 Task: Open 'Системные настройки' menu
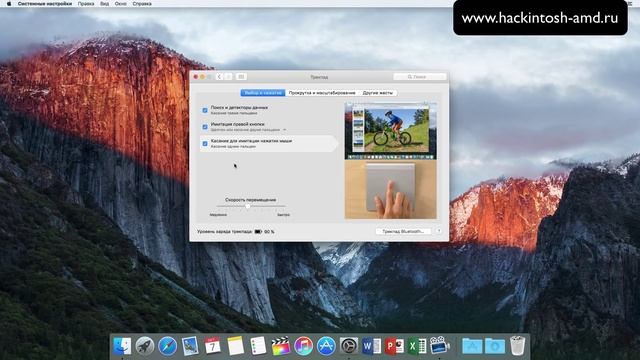45,4
